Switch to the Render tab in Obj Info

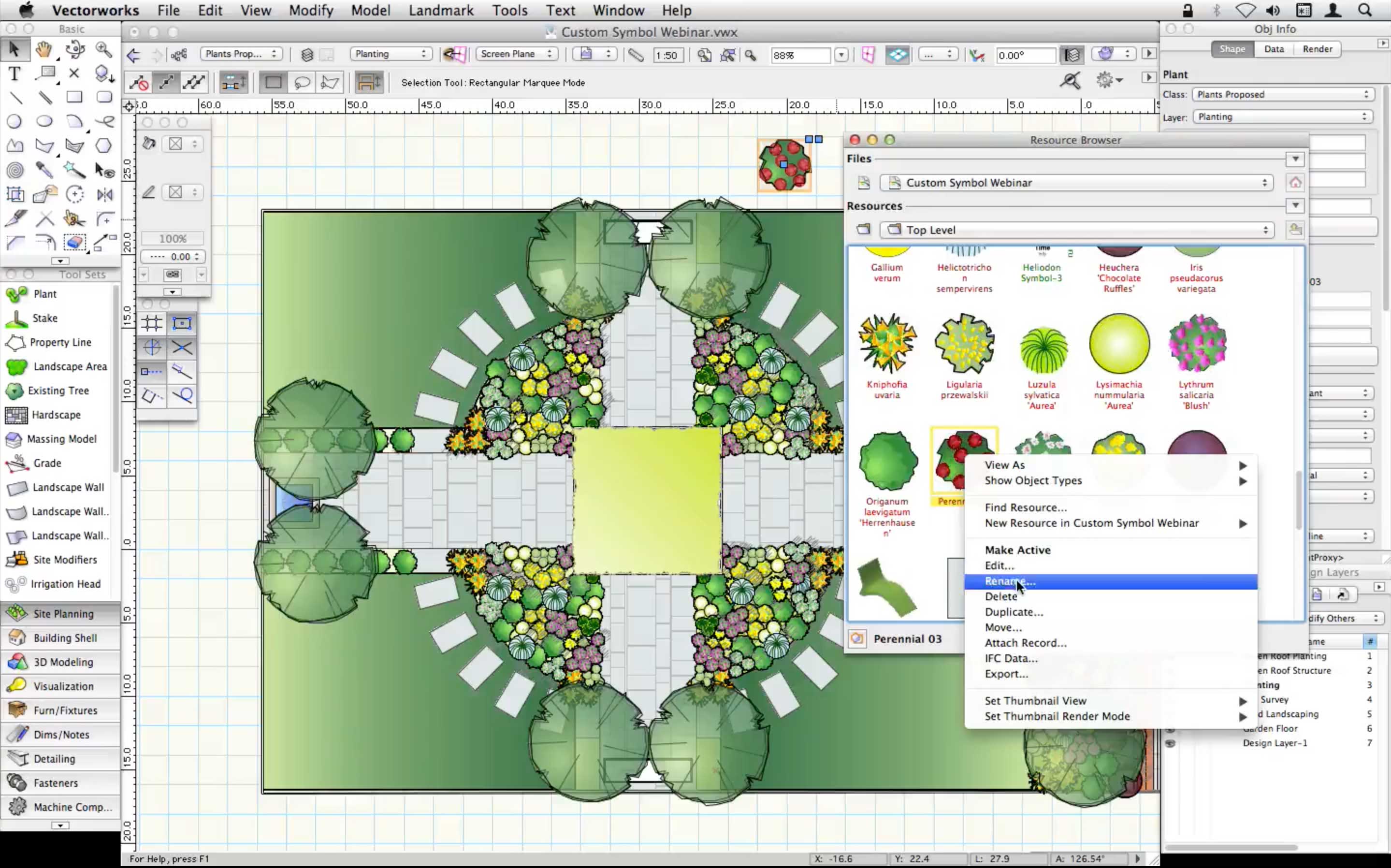tap(1317, 49)
